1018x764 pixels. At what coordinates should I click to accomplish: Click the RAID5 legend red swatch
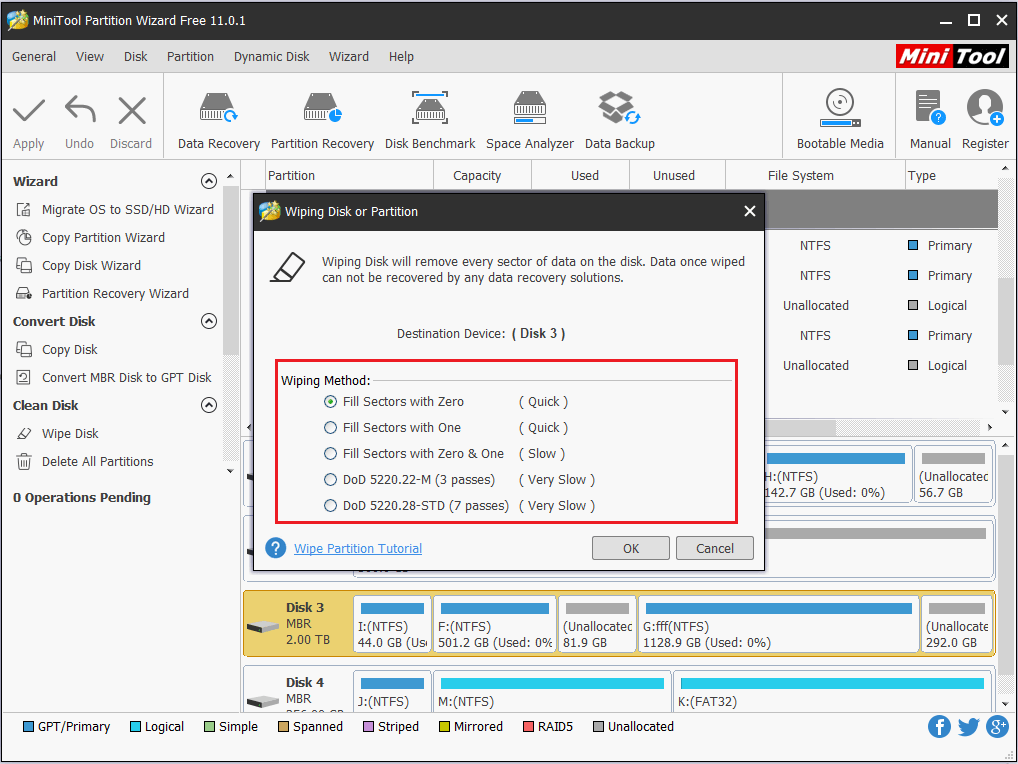(528, 726)
